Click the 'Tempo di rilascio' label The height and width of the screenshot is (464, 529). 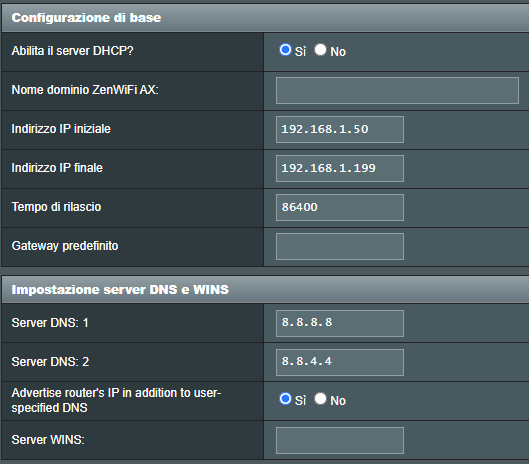56,207
